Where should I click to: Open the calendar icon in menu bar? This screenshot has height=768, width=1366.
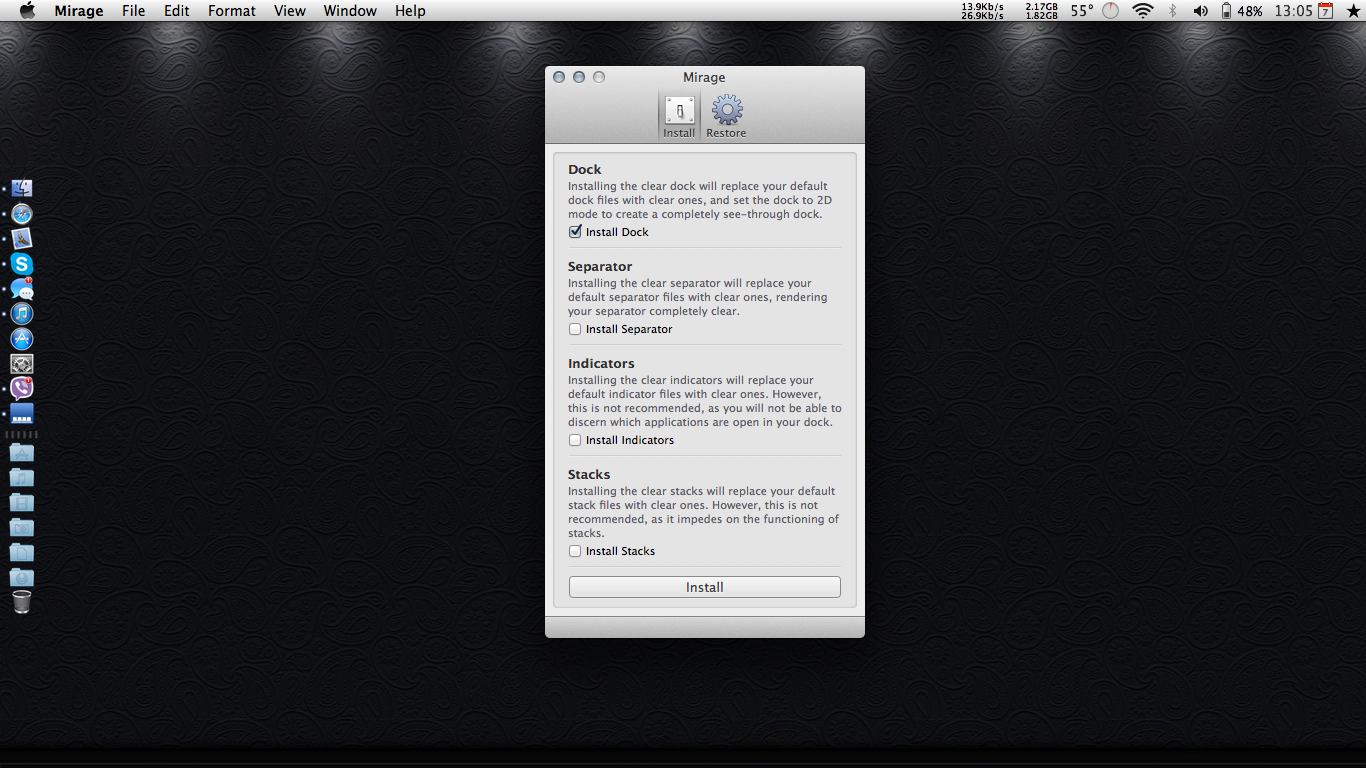click(x=1325, y=11)
